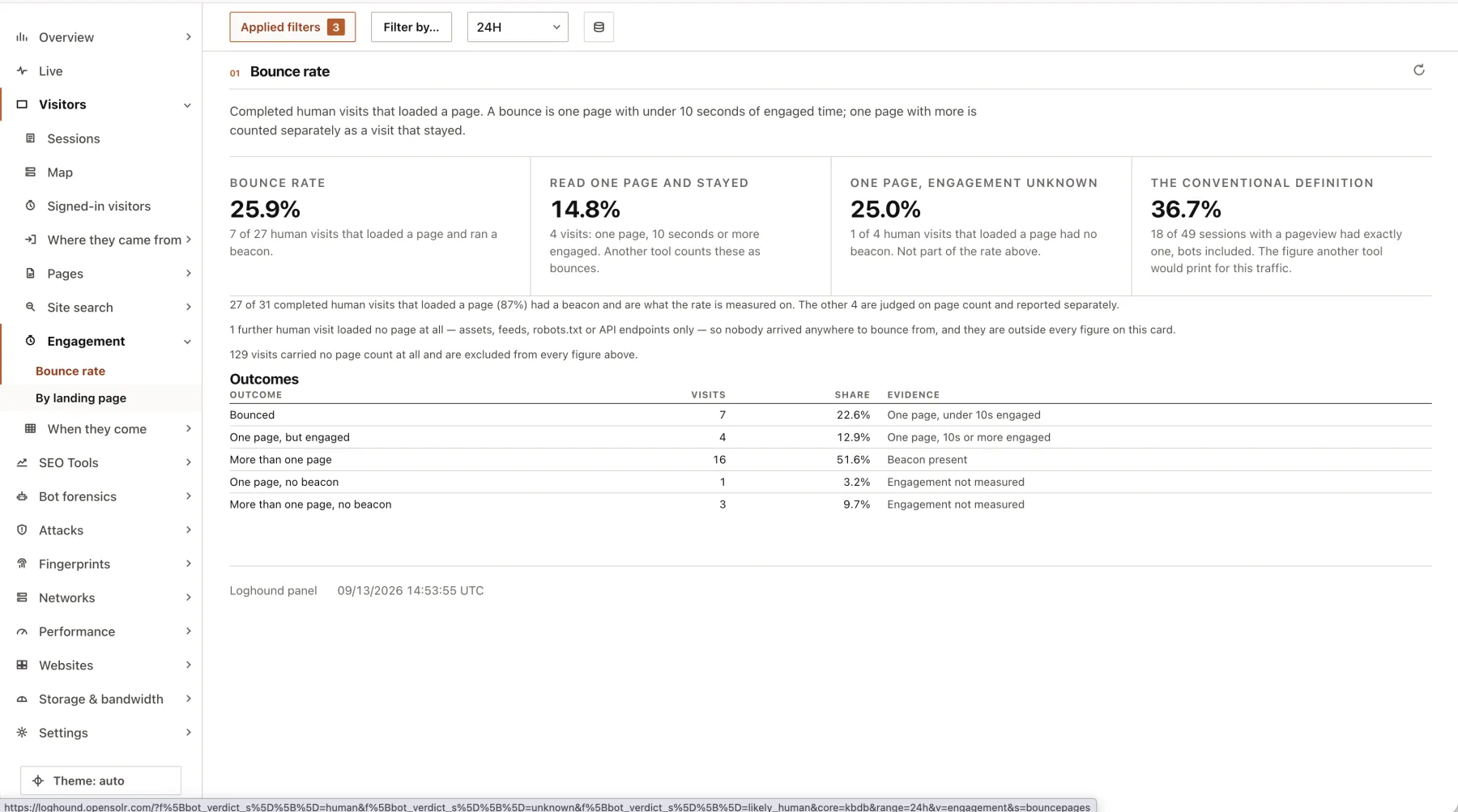Click the 'More than one page, no beacon' row
This screenshot has height=812, width=1458.
(830, 504)
